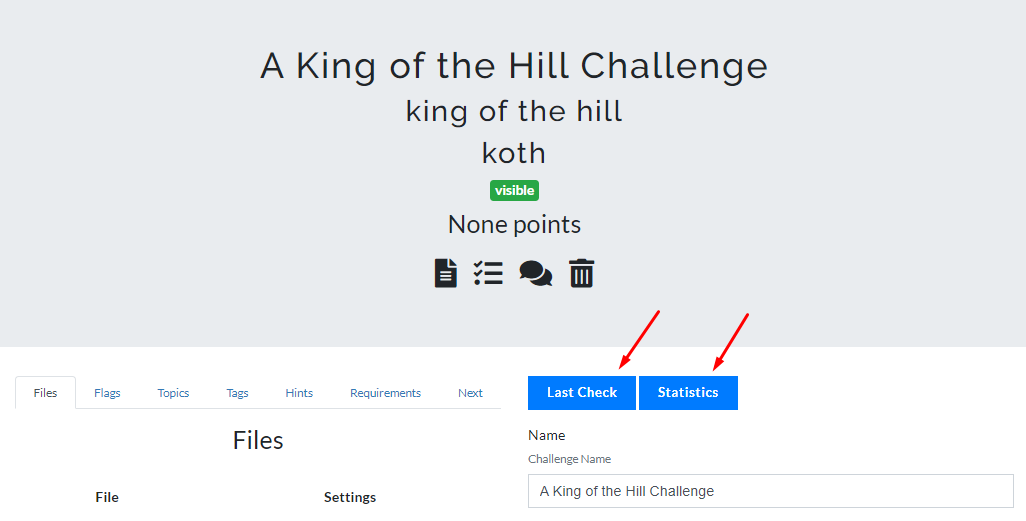Viewport: 1026px width, 521px height.
Task: Click the Settings column header
Action: pyautogui.click(x=350, y=497)
